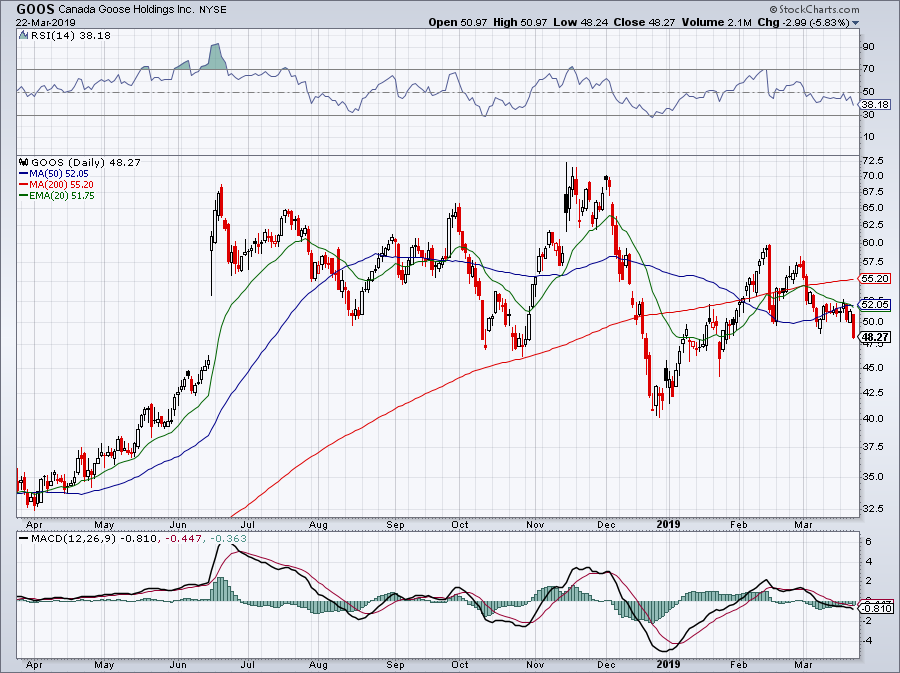900x673 pixels.
Task: Click the -0.810 MACD value tag on axis
Action: coord(875,608)
